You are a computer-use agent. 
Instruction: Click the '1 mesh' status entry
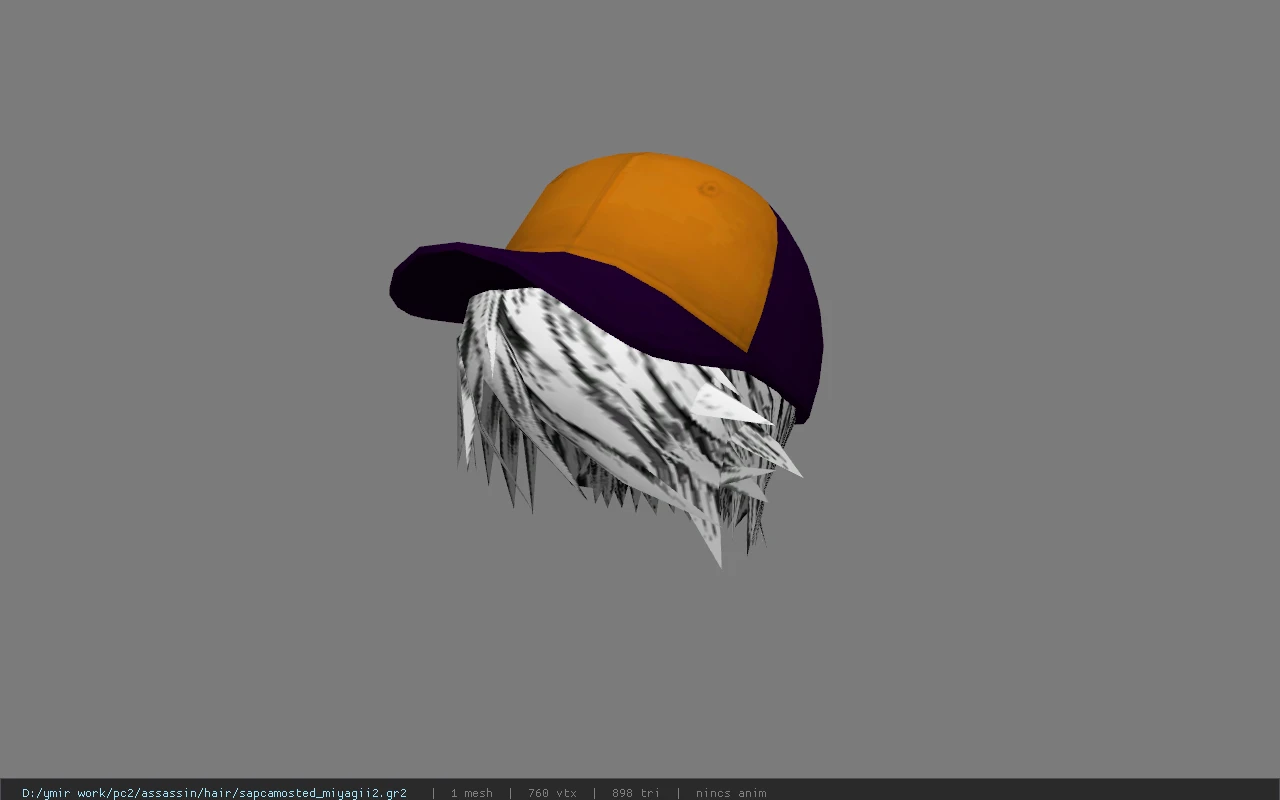471,793
